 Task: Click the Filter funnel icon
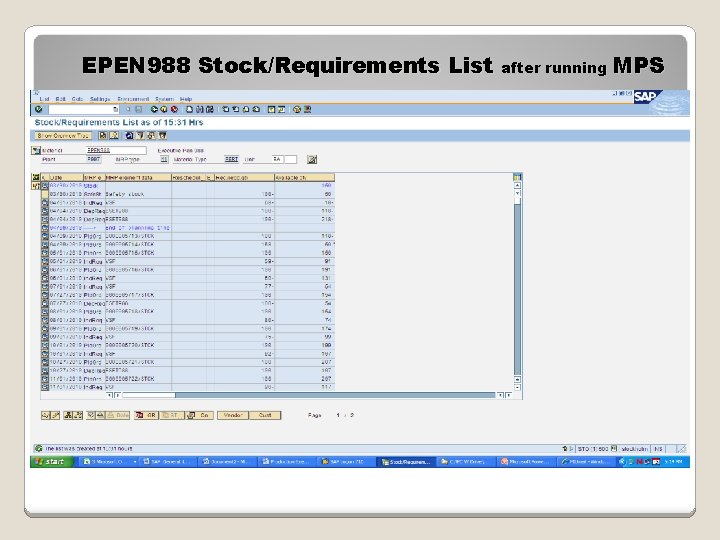[x=141, y=135]
